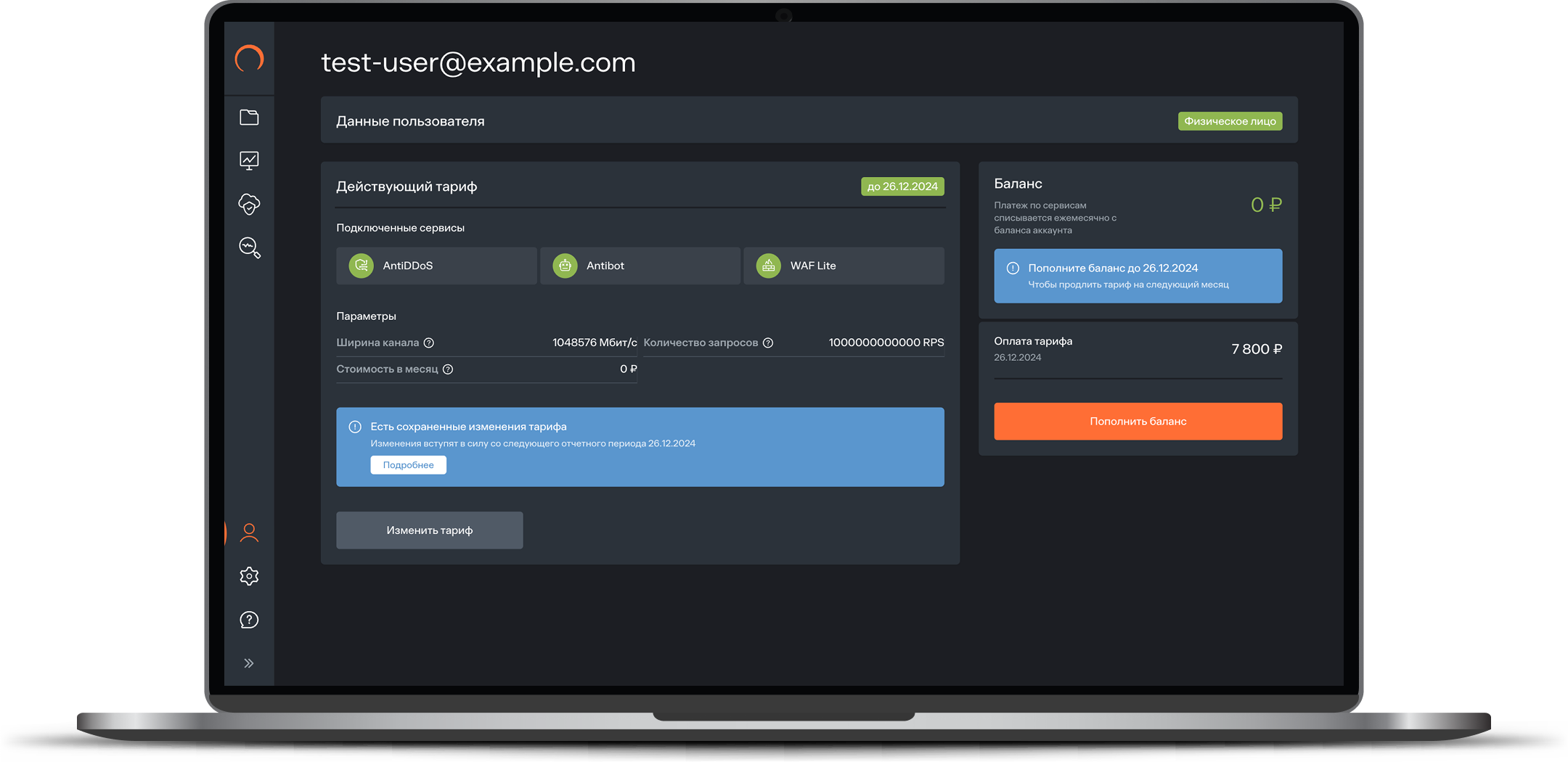This screenshot has height=762, width=1568.
Task: Select the WAF Lite service tile
Action: pyautogui.click(x=844, y=266)
